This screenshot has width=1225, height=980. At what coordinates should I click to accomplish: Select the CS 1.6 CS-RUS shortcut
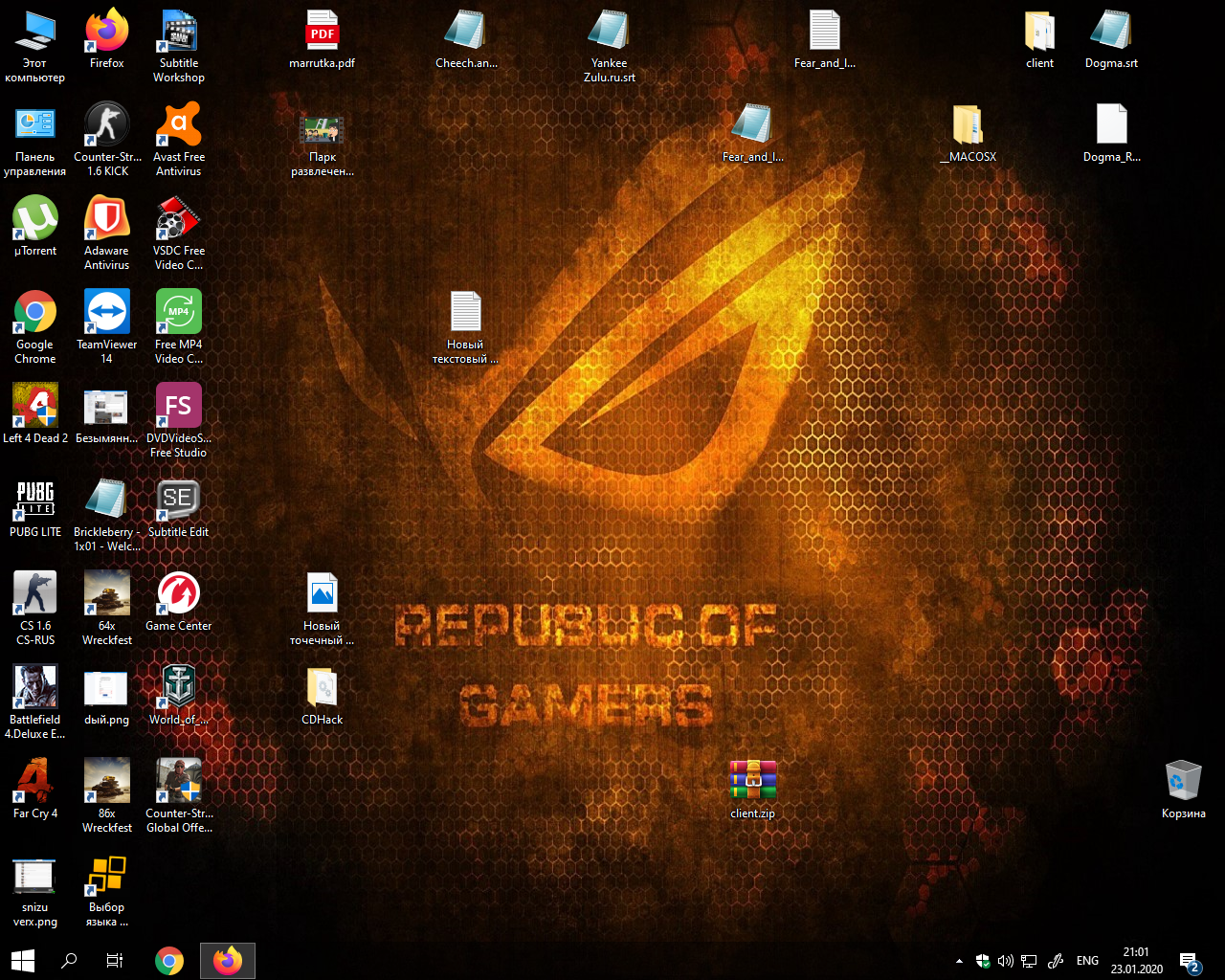(x=35, y=608)
